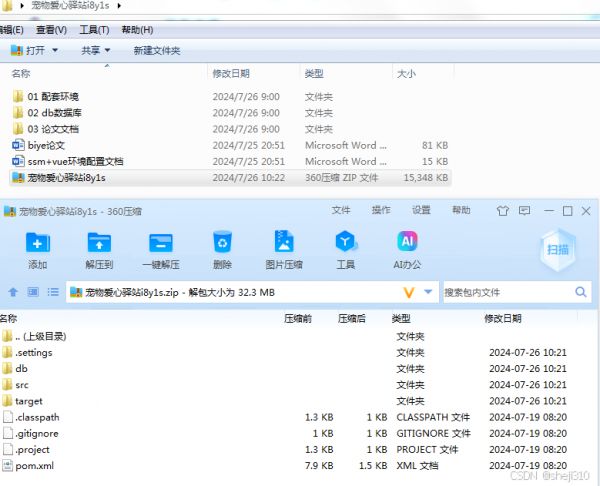The width and height of the screenshot is (600, 486).
Task: Sort archive by 压缩前 column header
Action: (298, 318)
